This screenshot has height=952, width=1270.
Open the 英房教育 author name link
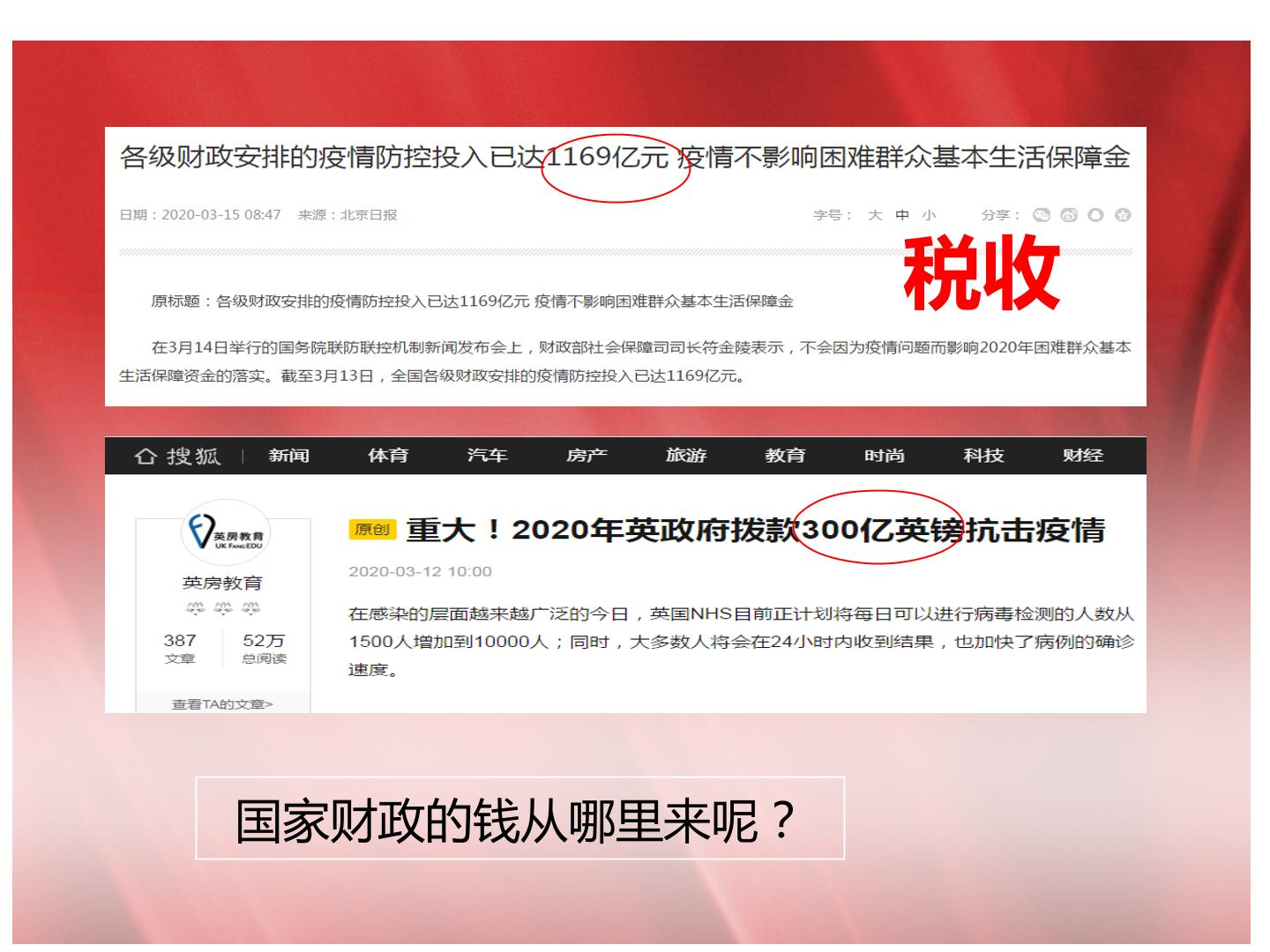[222, 583]
